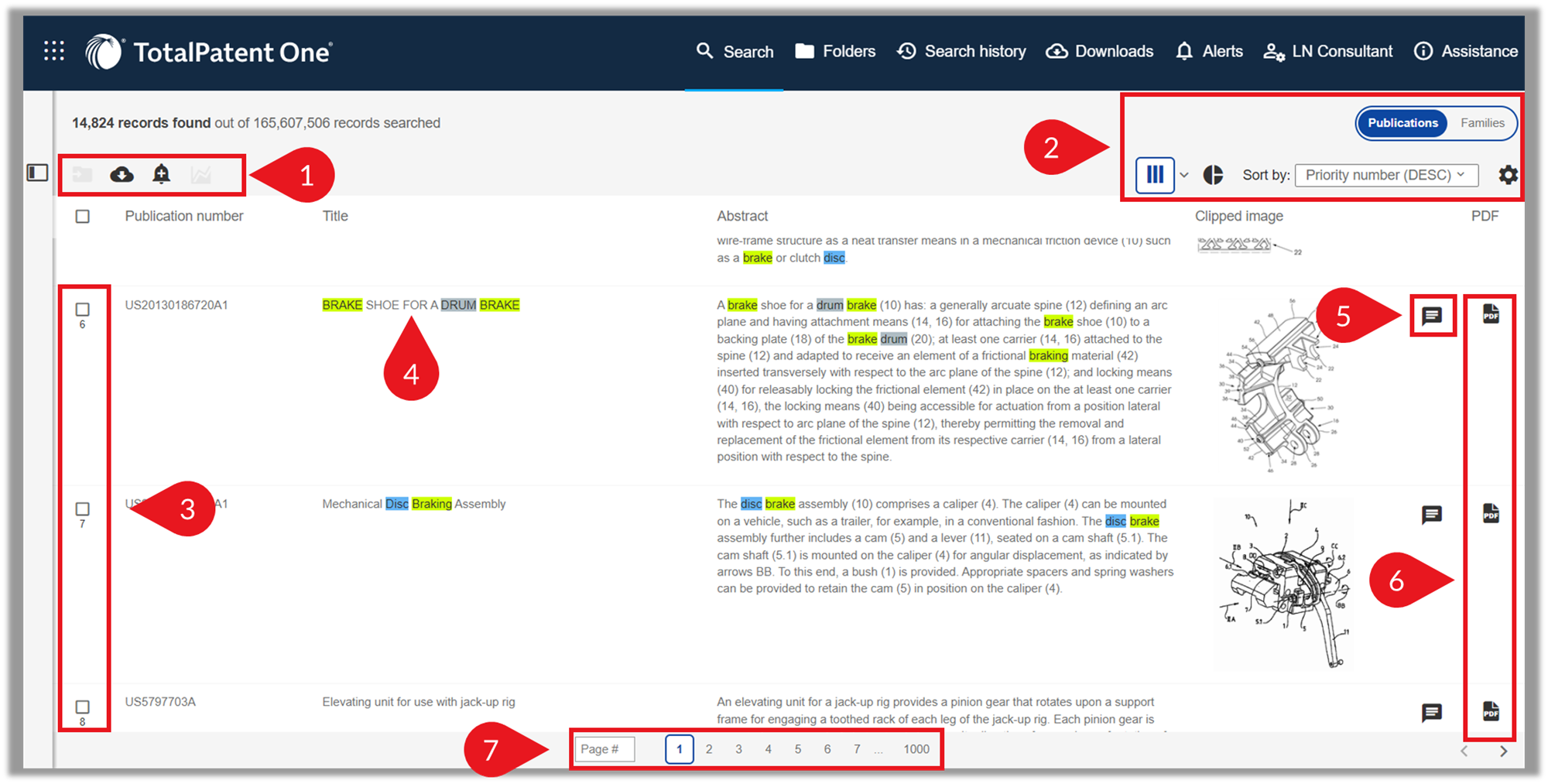Click the pie chart visualization icon
Screen dimensions: 1548x784
pyautogui.click(x=1213, y=175)
